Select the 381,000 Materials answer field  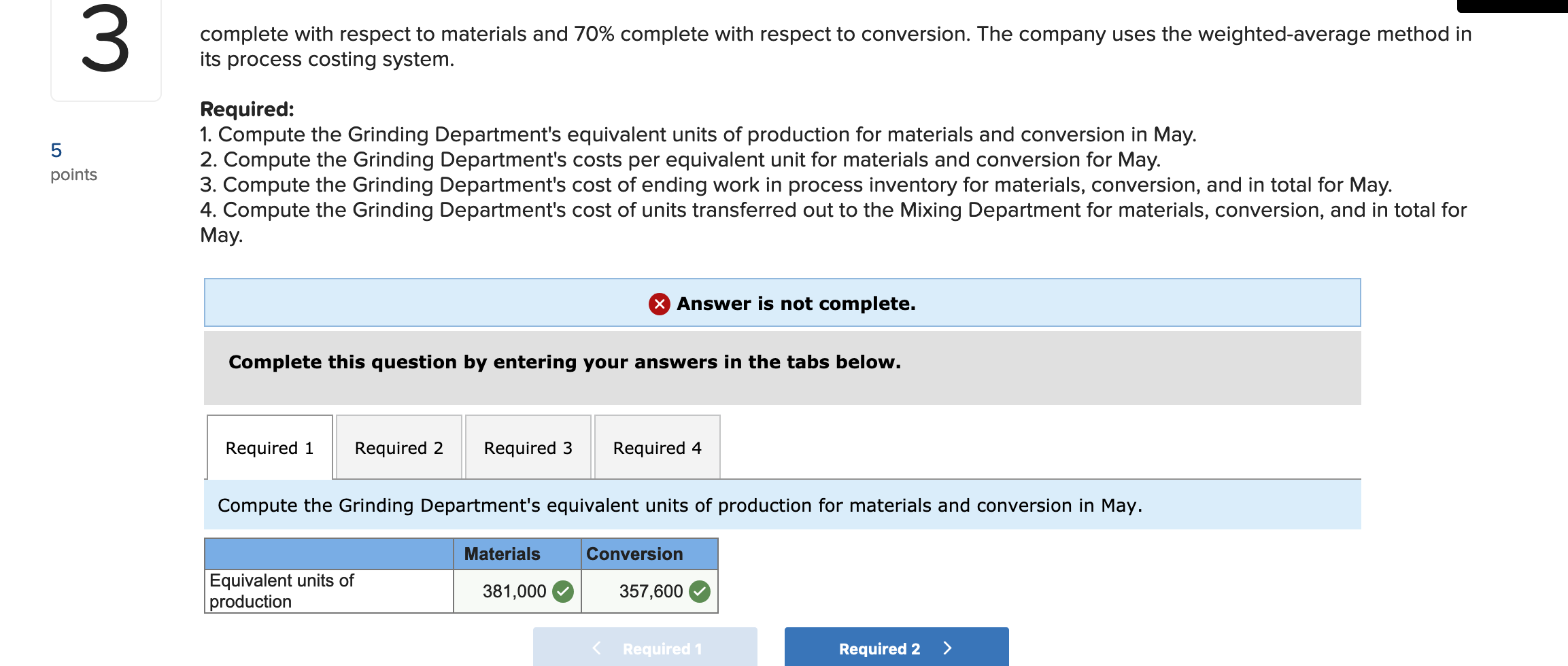(515, 591)
